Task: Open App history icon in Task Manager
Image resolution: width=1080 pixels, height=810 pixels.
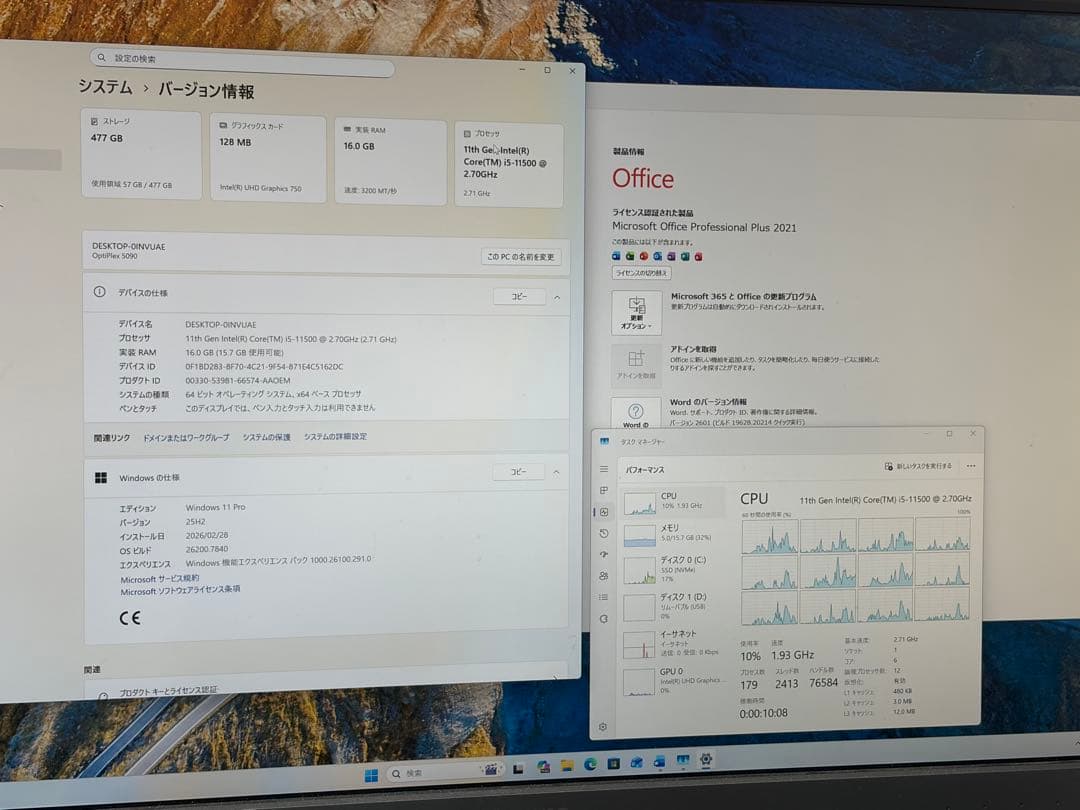Action: tap(603, 533)
